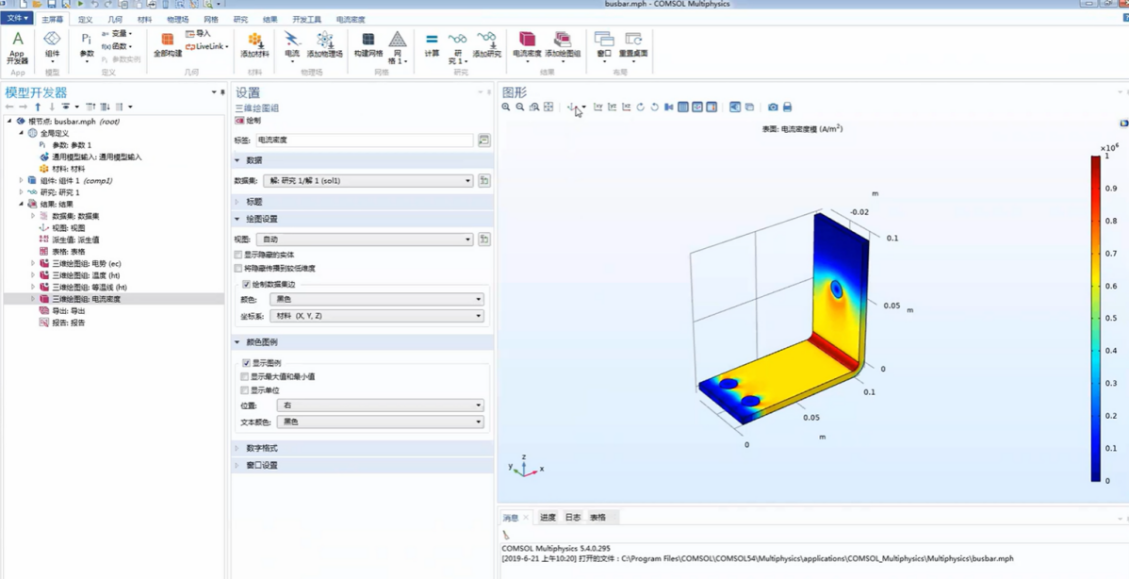Click the print icon in graphics toolbar
The width and height of the screenshot is (1129, 579).
coord(787,107)
